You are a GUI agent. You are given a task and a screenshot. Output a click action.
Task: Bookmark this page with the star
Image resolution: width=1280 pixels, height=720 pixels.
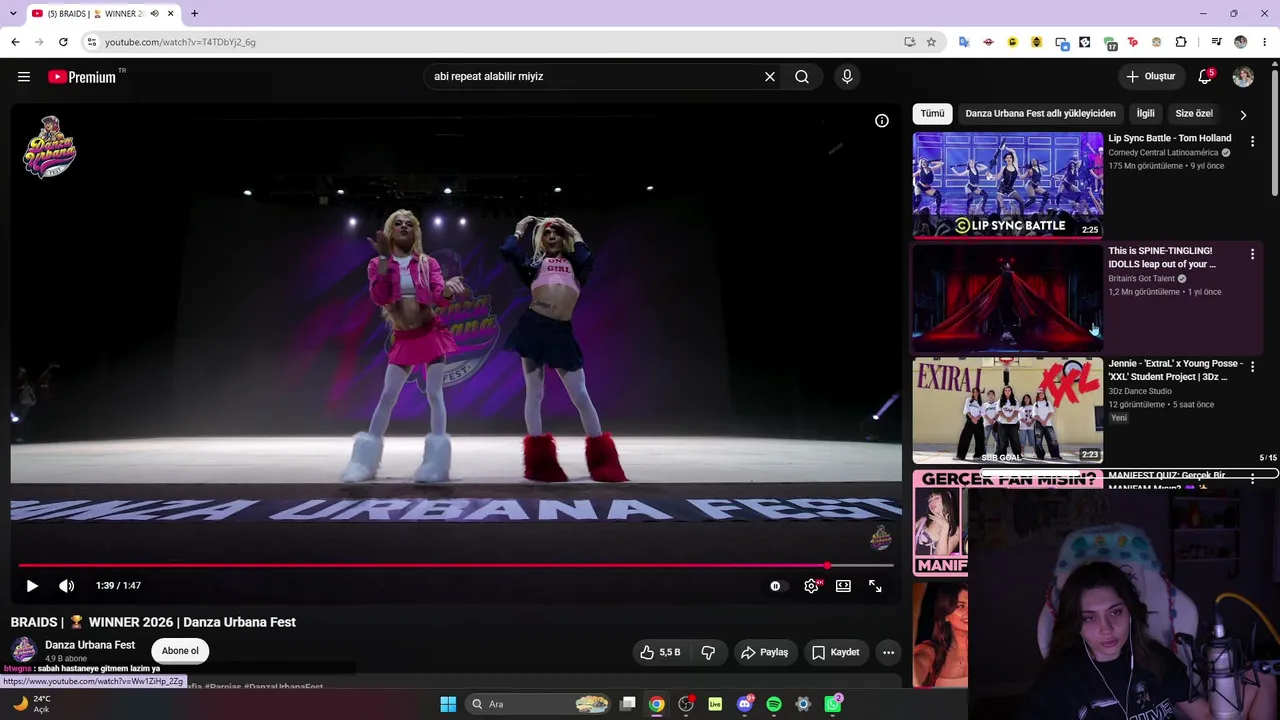[931, 42]
